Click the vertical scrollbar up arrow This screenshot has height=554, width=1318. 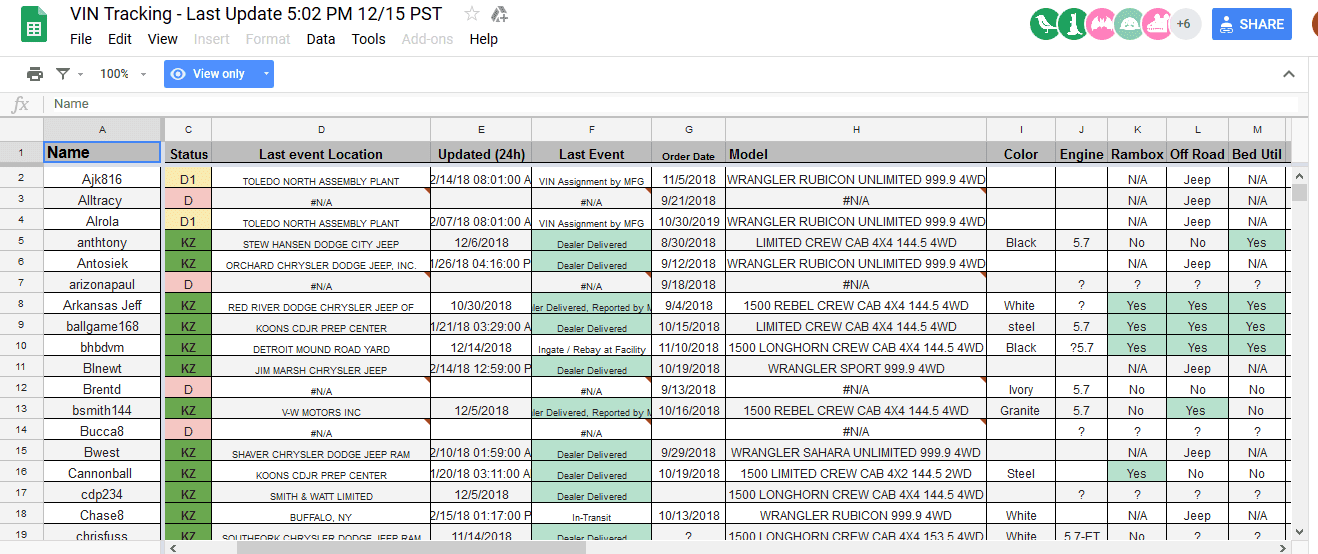(1299, 175)
